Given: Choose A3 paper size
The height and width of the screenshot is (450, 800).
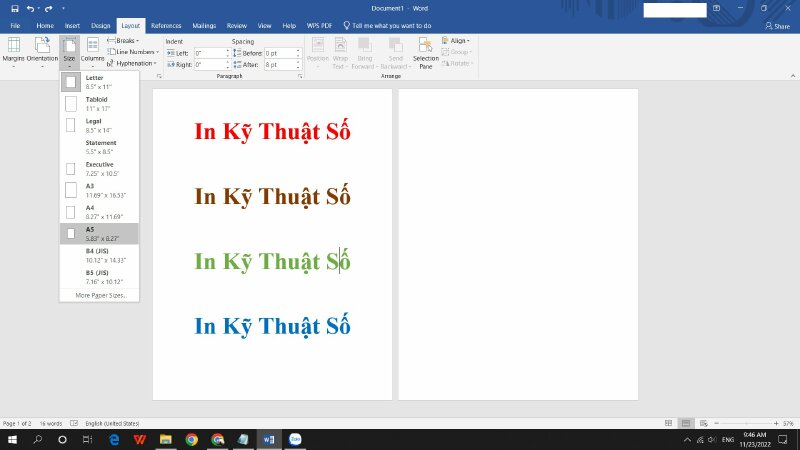Looking at the screenshot, I should click(99, 190).
